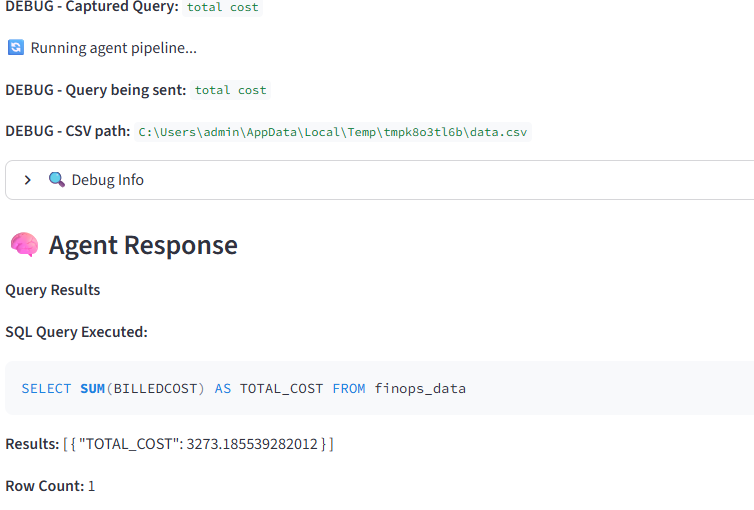Click the SUM function in the SQL query
Image resolution: width=754 pixels, height=510 pixels.
[92, 388]
